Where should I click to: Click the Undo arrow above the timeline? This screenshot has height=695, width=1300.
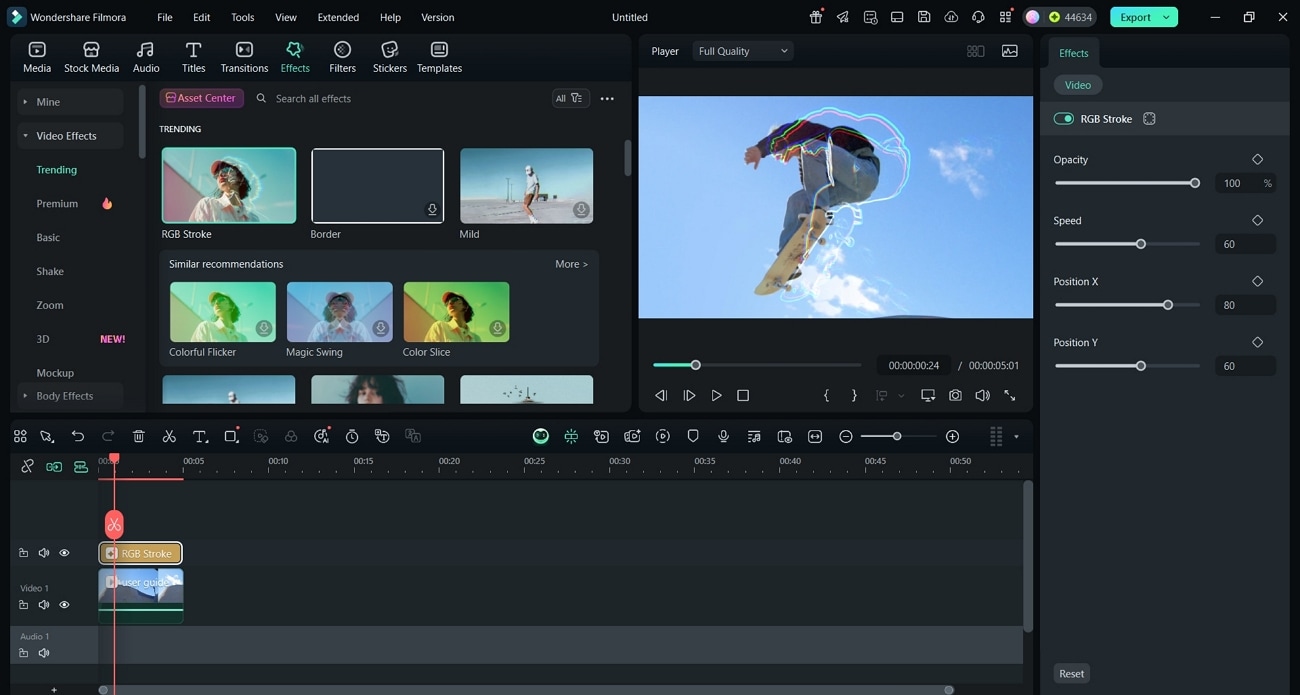tap(78, 436)
